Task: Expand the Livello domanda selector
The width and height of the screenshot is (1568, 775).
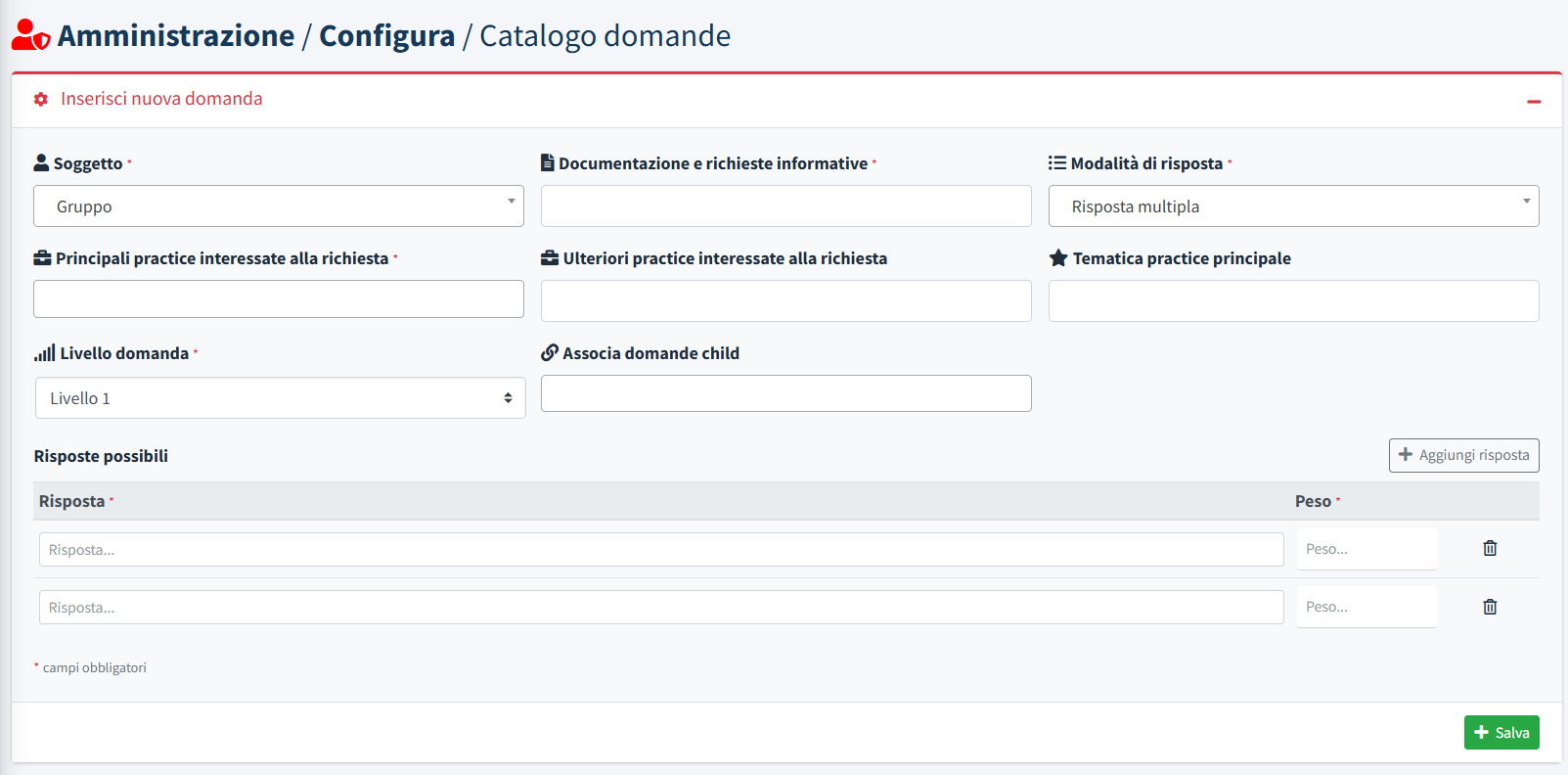Action: [280, 398]
